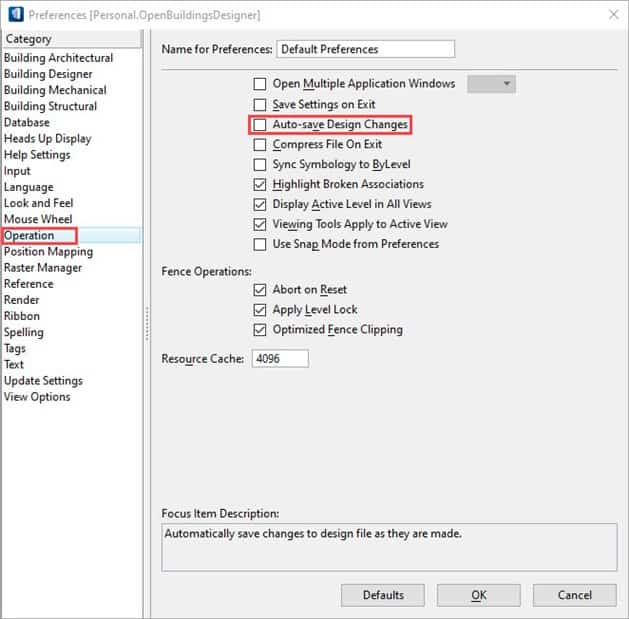Enable Compress File On Exit

260,145
